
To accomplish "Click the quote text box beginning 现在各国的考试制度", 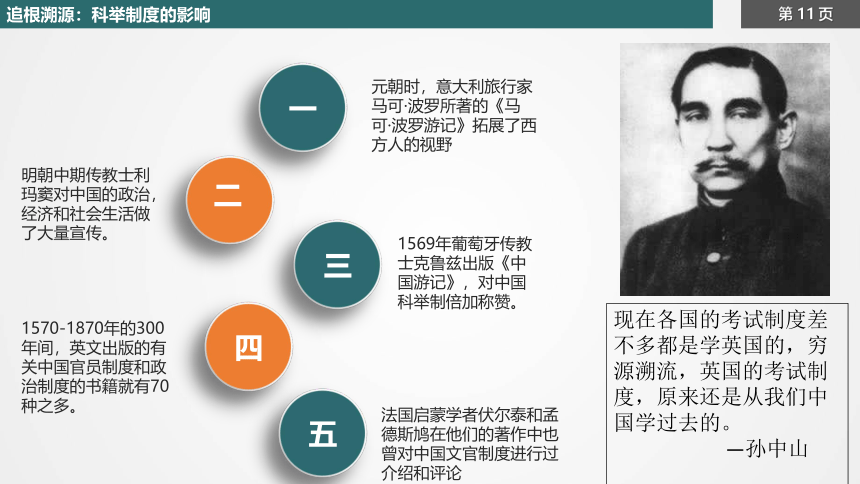I will tap(727, 393).
